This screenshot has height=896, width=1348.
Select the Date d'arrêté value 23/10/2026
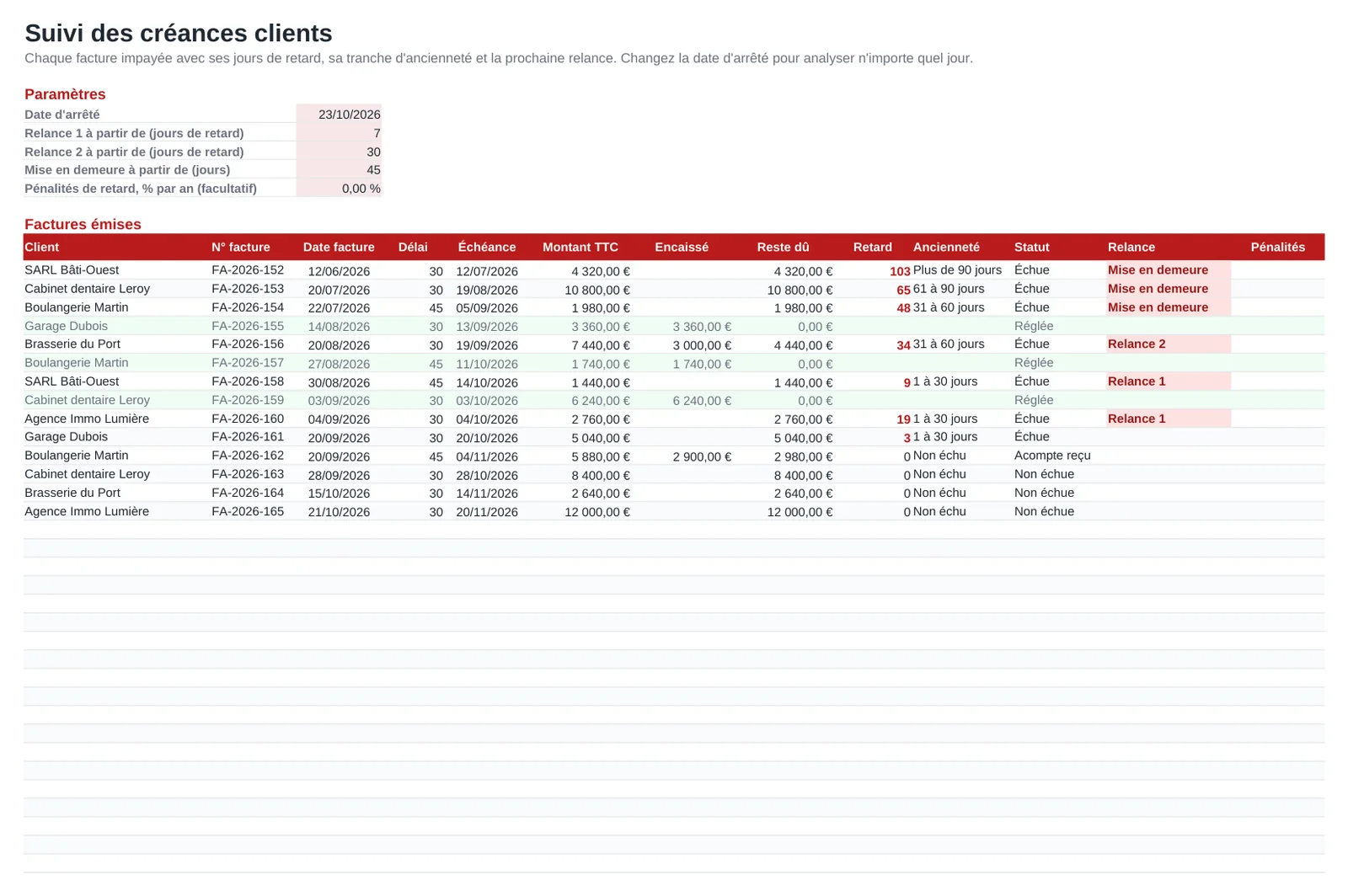pos(339,115)
